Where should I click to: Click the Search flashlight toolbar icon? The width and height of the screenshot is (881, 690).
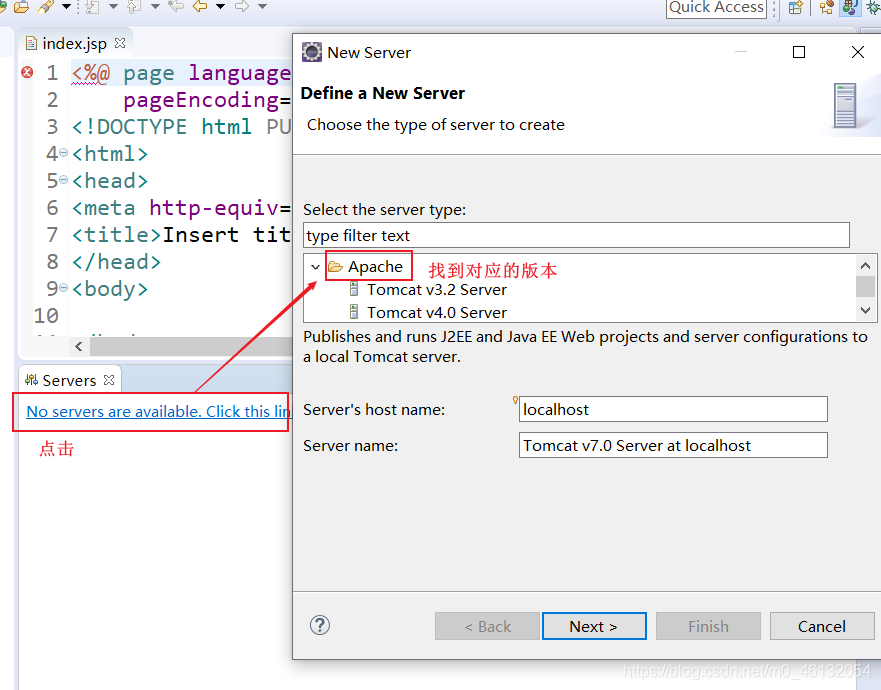pos(46,7)
